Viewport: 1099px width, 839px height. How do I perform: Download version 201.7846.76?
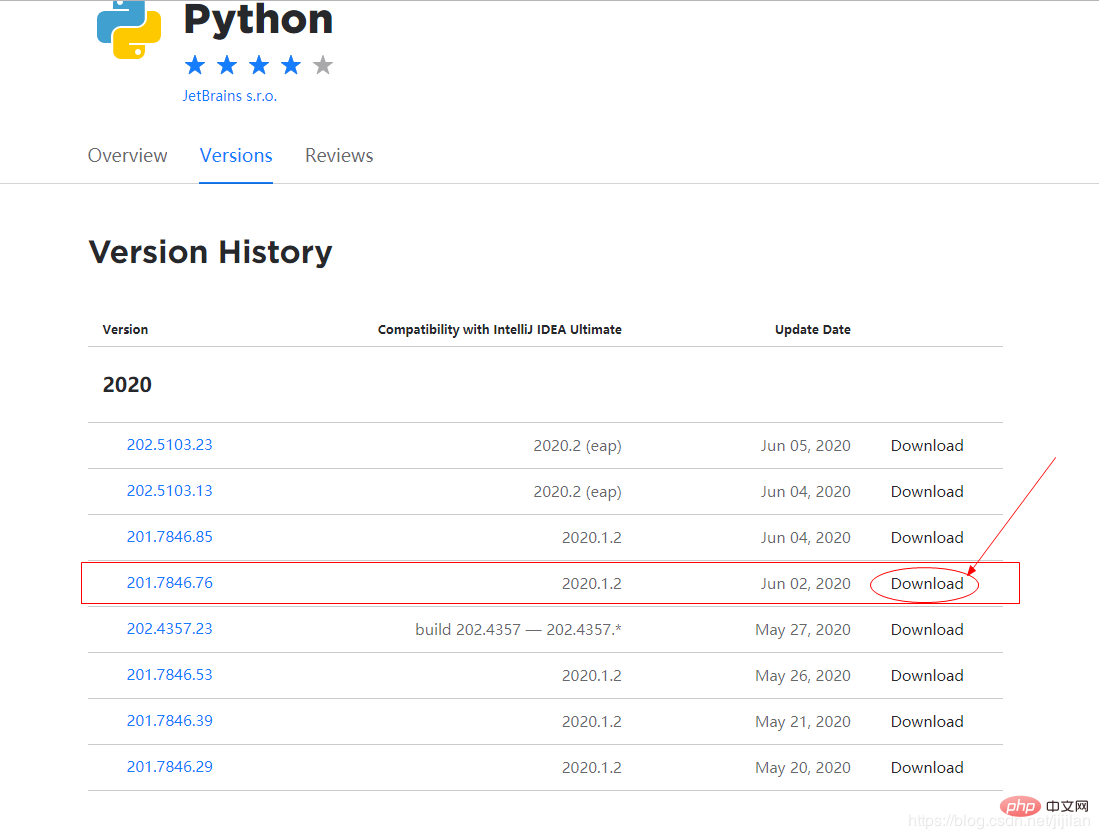[926, 583]
